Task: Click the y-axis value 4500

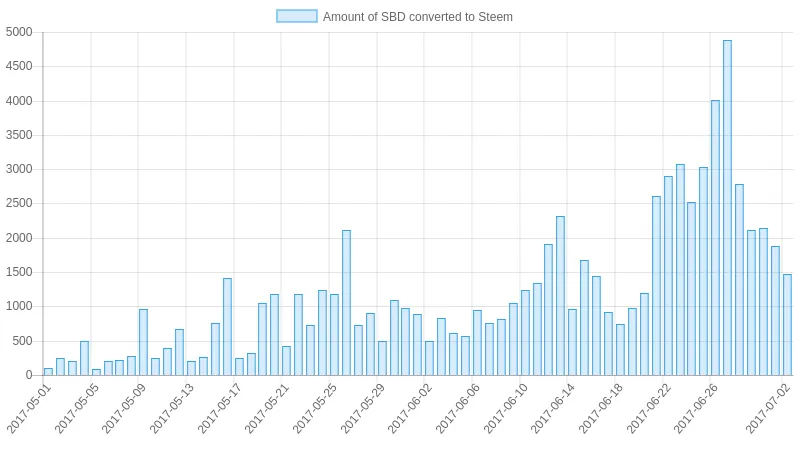Action: (19, 66)
